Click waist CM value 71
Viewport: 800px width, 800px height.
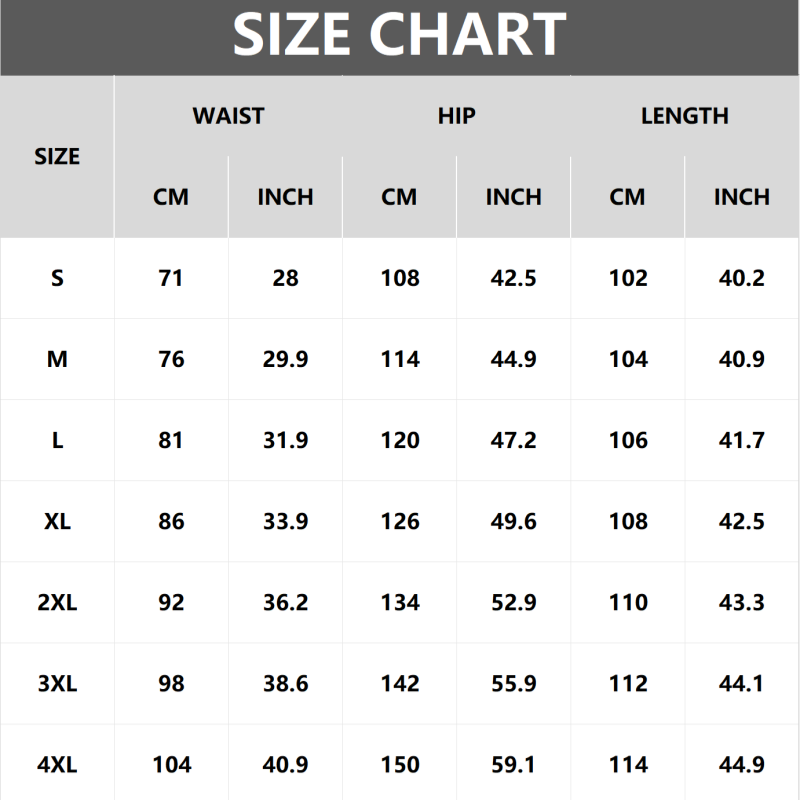pyautogui.click(x=171, y=278)
